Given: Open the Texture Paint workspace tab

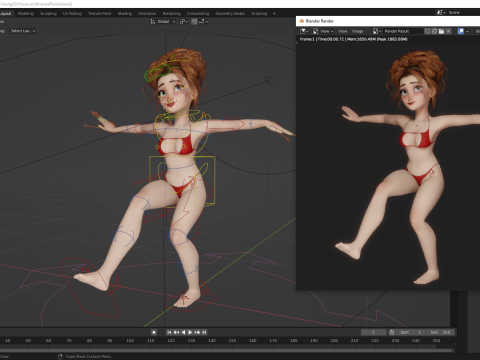Looking at the screenshot, I should (99, 13).
